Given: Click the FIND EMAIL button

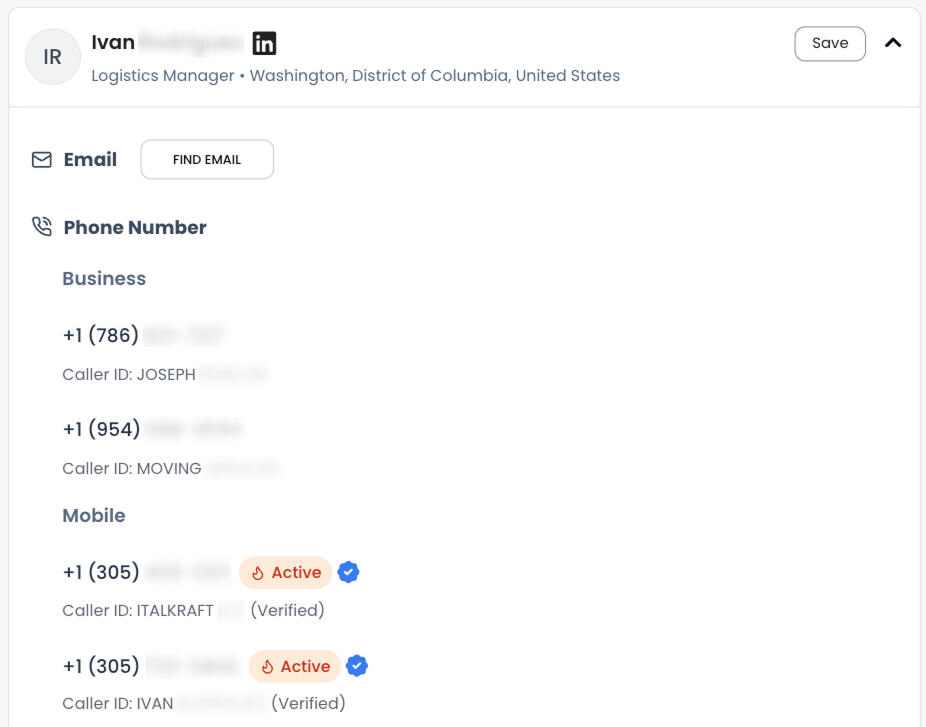Looking at the screenshot, I should click(x=207, y=160).
